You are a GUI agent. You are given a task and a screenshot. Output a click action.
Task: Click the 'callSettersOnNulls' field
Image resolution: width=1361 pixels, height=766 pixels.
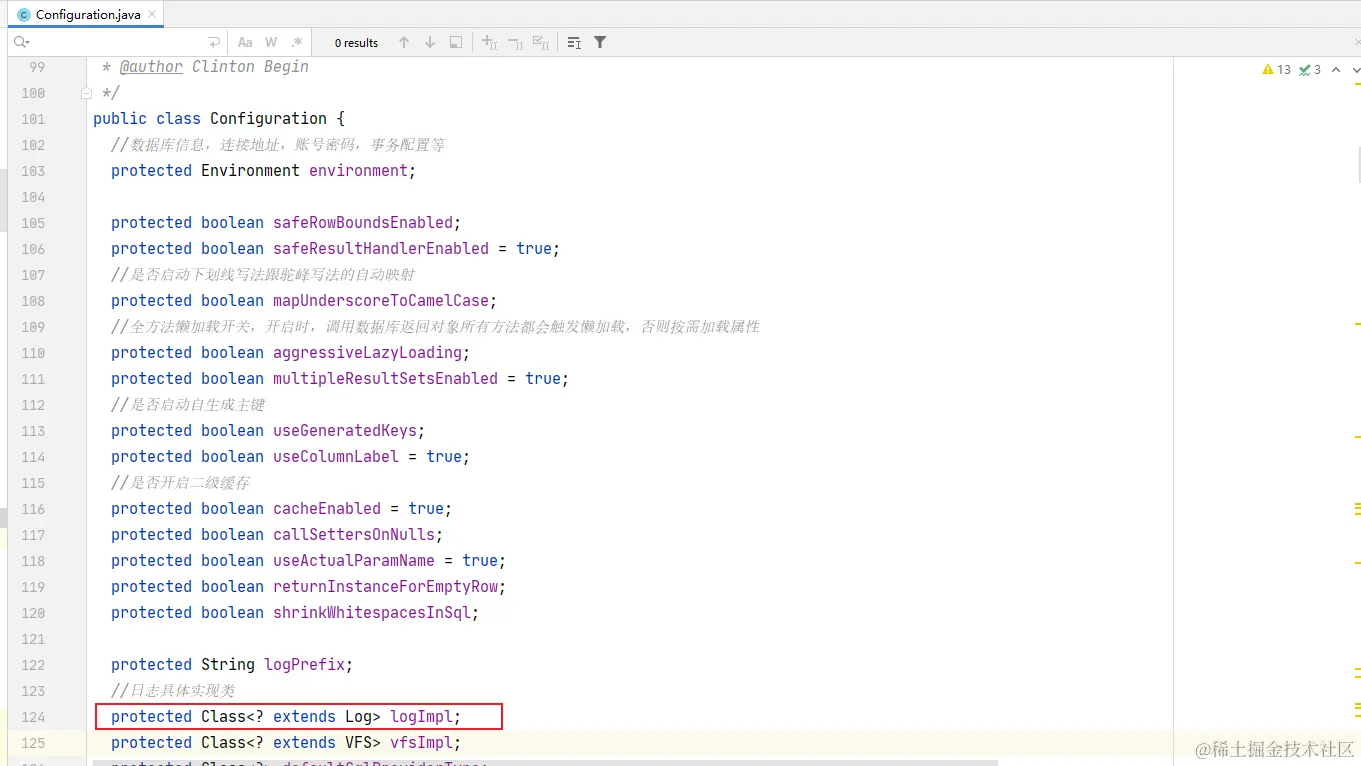(354, 534)
